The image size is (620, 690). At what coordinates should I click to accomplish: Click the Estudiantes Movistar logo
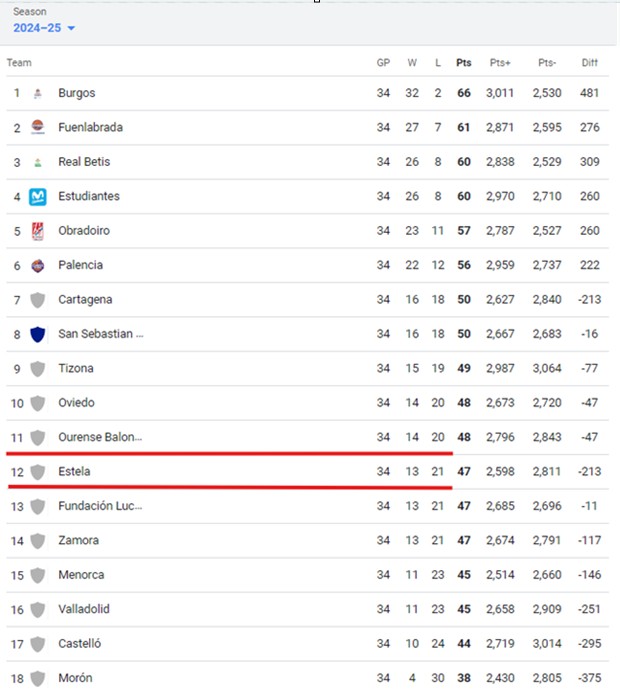click(38, 196)
